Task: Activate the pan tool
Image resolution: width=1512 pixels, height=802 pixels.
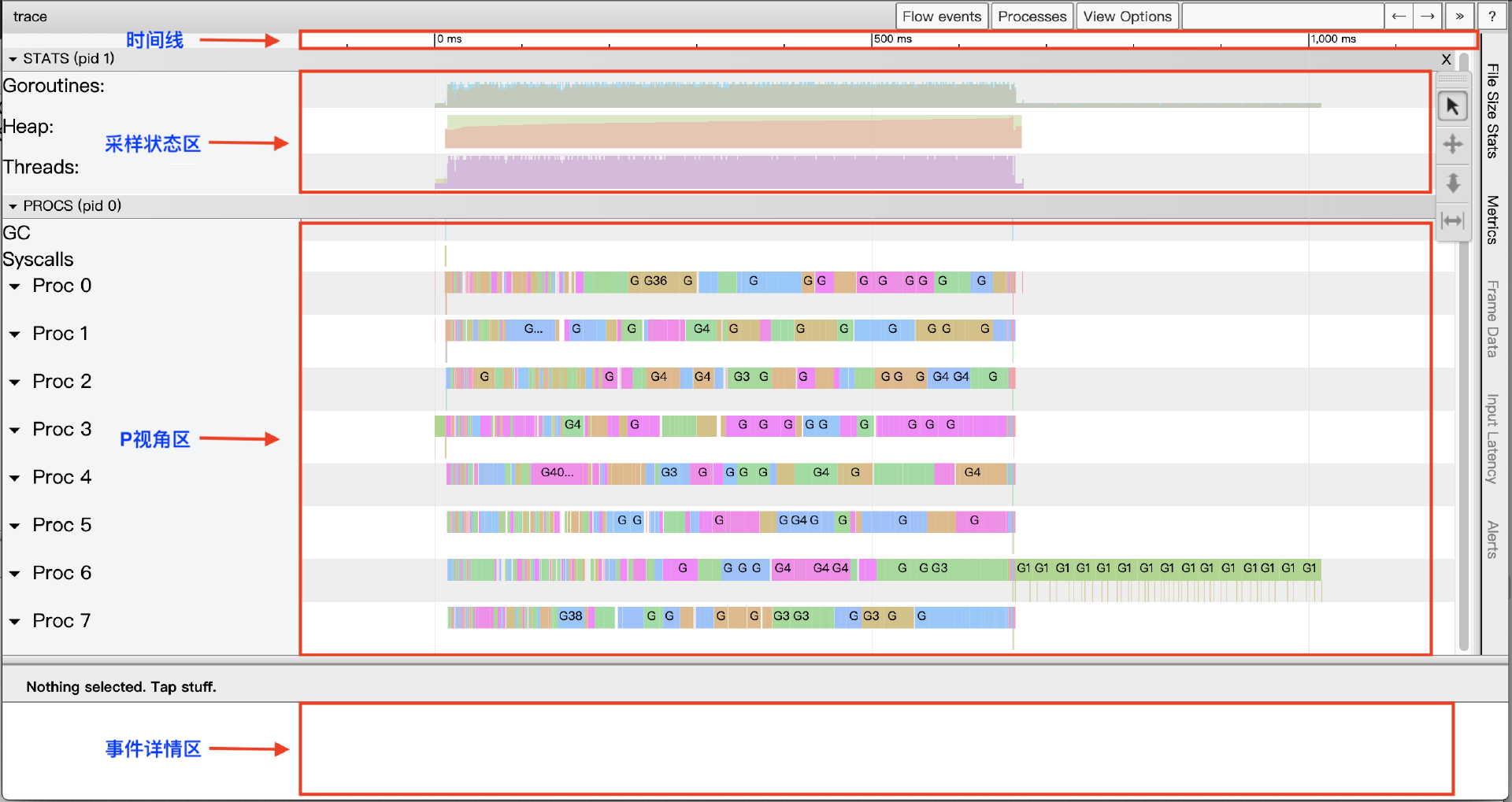Action: tap(1453, 145)
